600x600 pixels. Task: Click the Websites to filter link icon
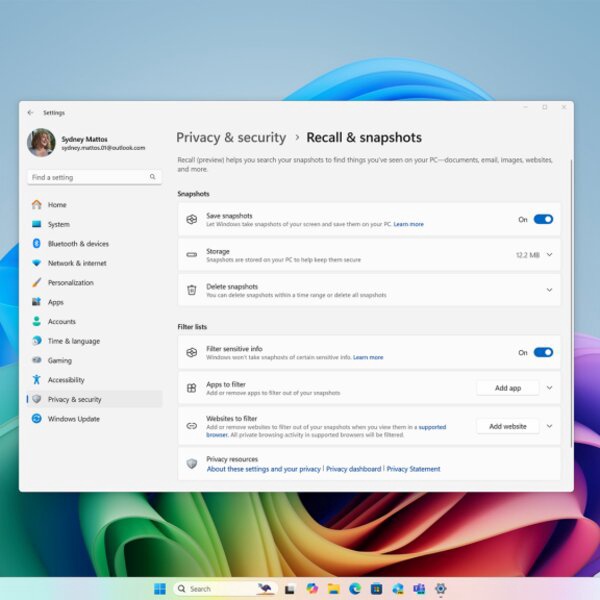[x=192, y=426]
